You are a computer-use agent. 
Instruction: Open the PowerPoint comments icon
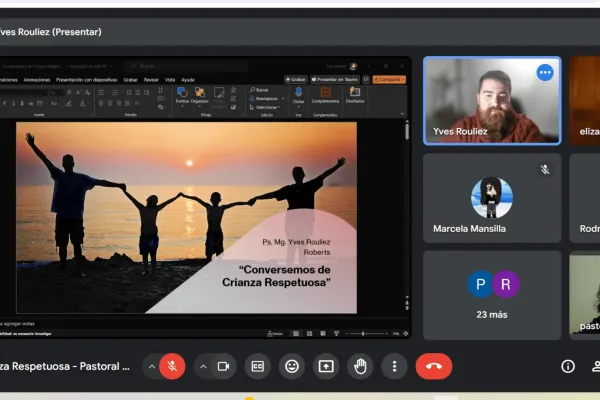click(x=366, y=80)
